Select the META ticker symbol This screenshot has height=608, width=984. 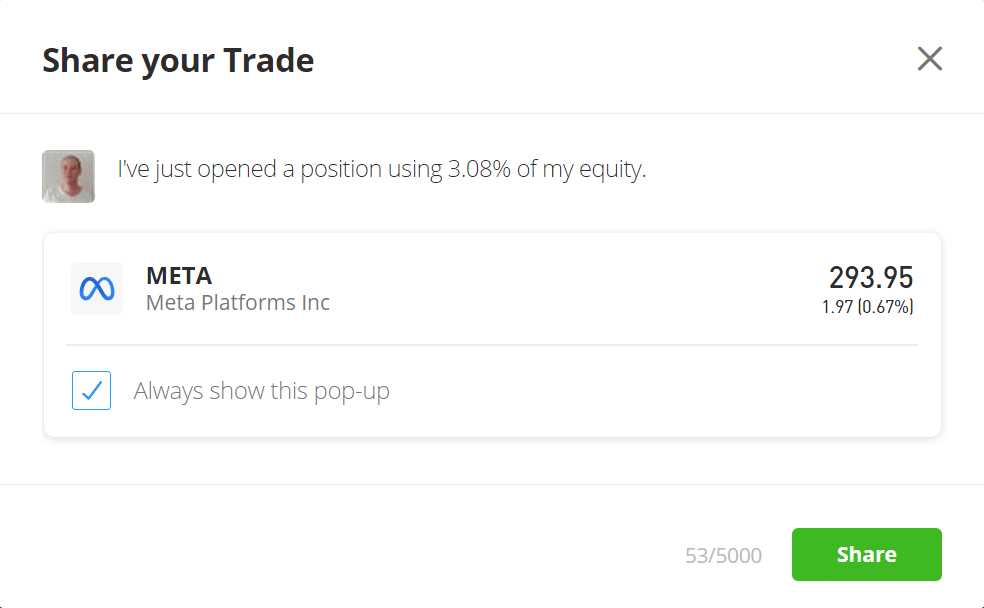tap(179, 275)
